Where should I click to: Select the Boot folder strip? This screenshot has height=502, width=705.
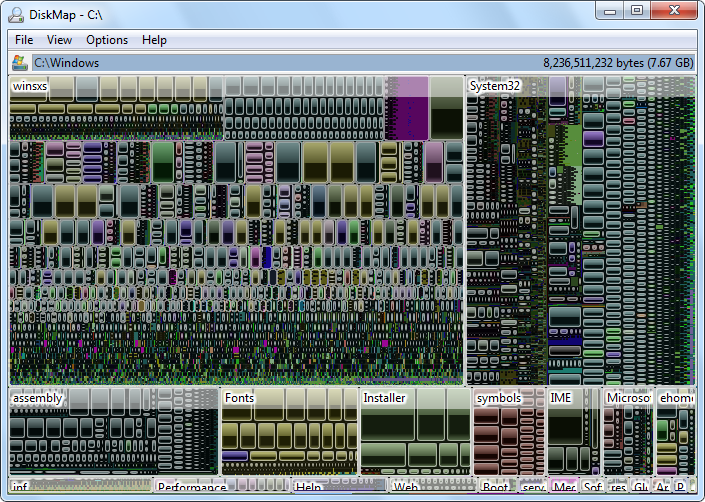coord(499,484)
